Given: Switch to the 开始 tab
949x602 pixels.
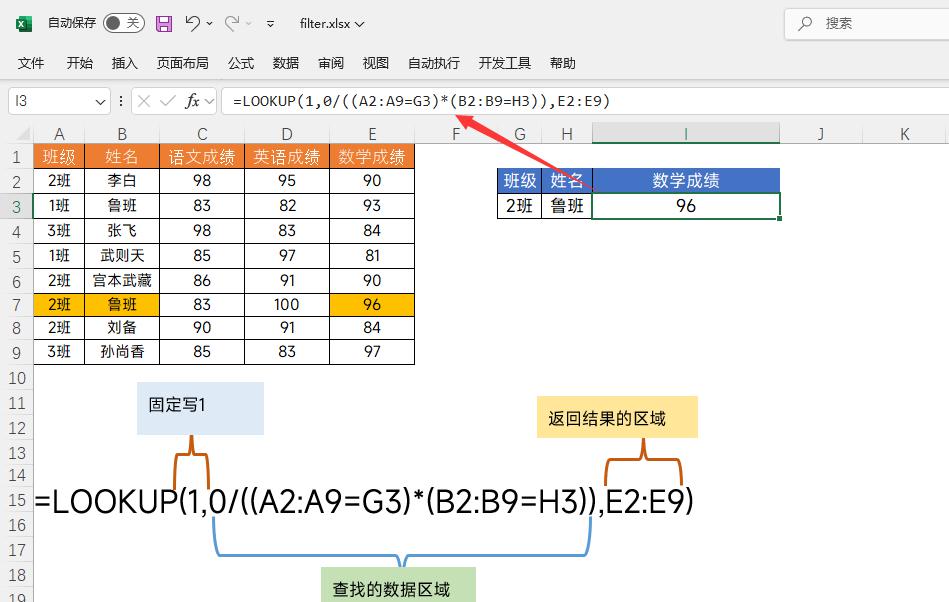Looking at the screenshot, I should point(79,63).
